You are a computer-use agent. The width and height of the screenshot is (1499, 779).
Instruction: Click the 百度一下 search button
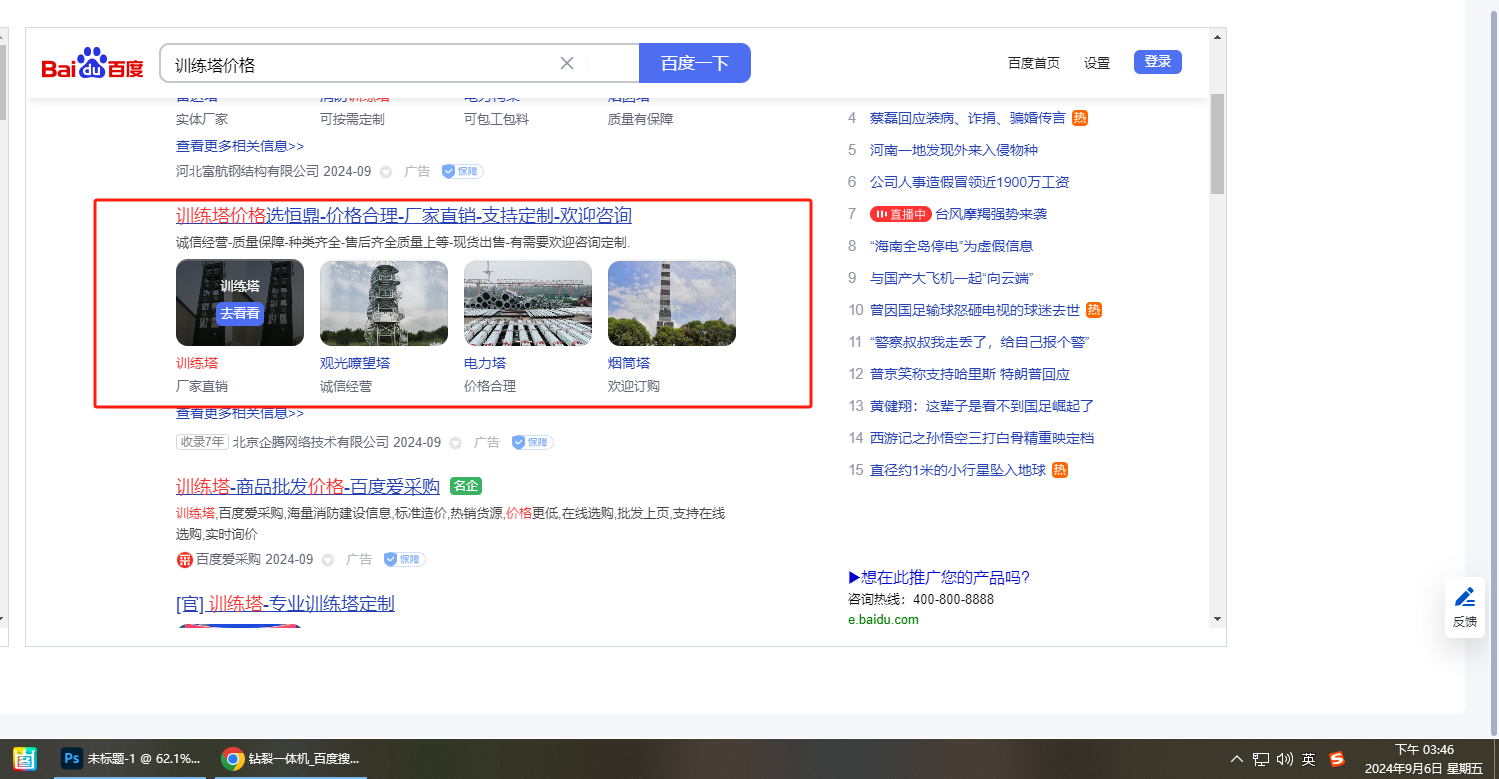(x=694, y=63)
